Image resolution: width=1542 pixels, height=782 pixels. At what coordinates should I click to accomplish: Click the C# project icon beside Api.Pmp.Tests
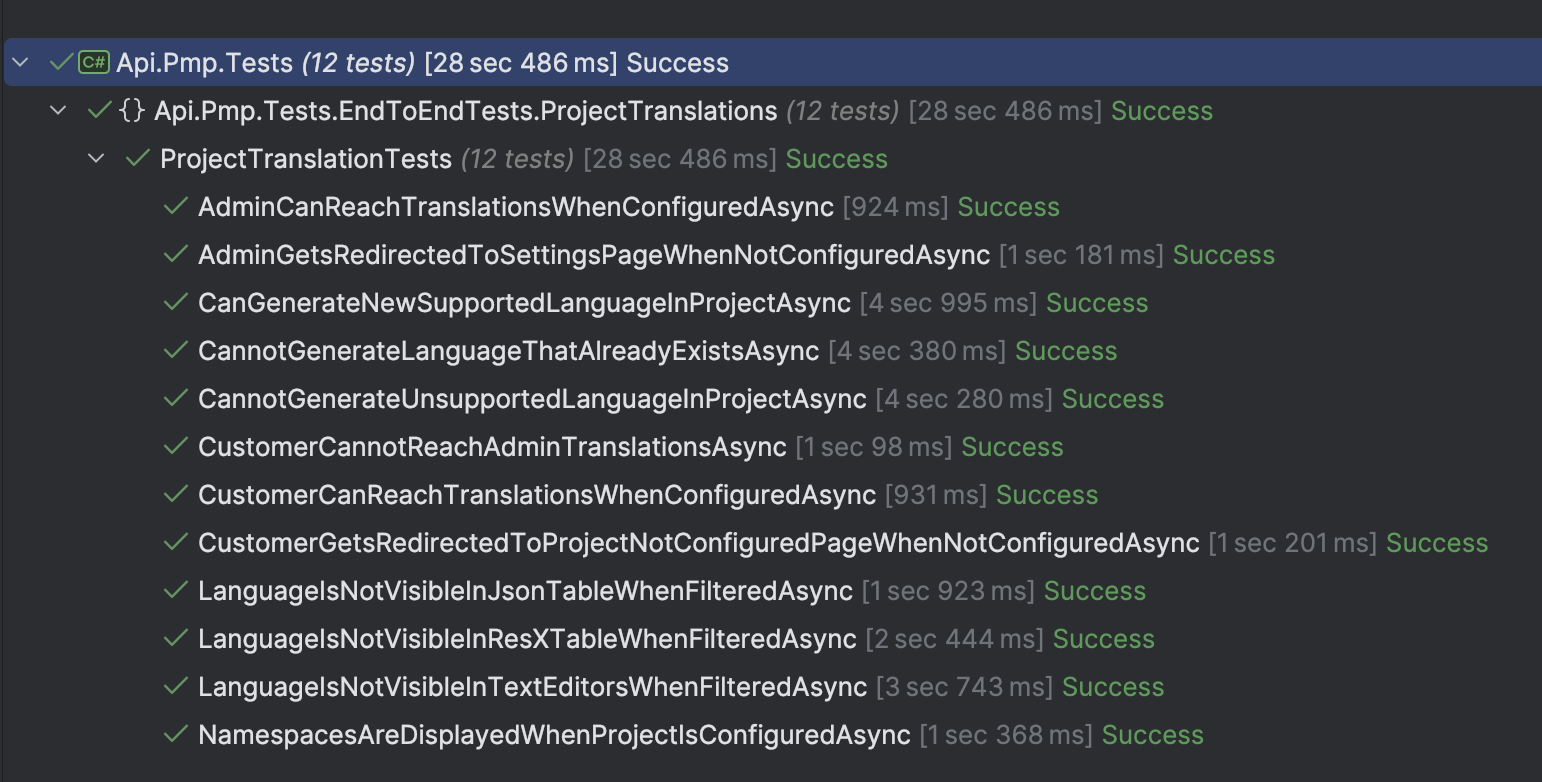(x=94, y=63)
